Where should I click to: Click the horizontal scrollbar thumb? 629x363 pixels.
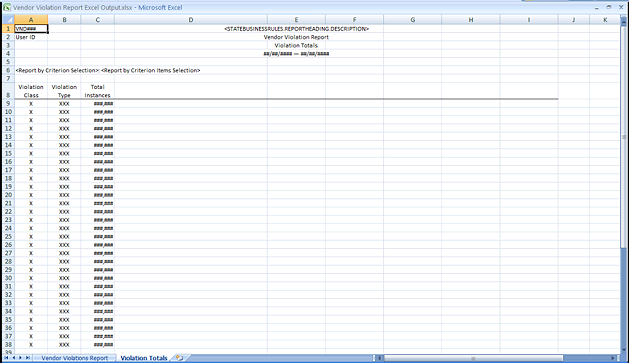point(473,358)
